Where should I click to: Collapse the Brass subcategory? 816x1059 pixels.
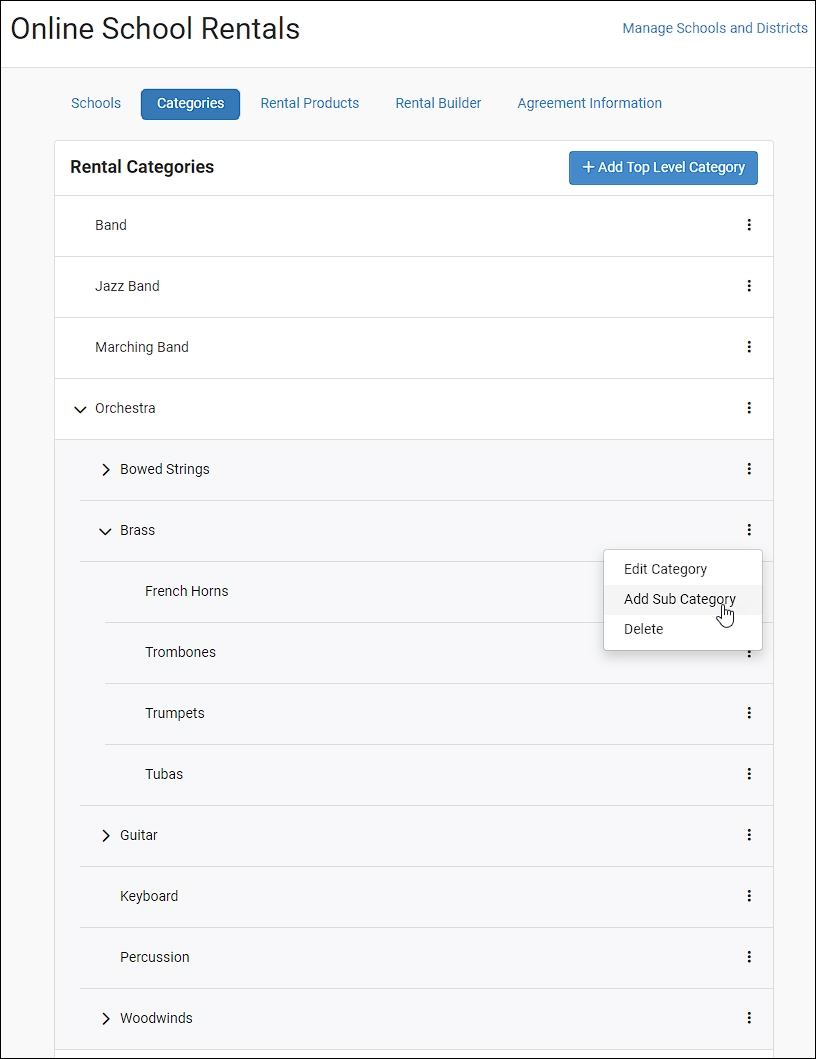(105, 532)
